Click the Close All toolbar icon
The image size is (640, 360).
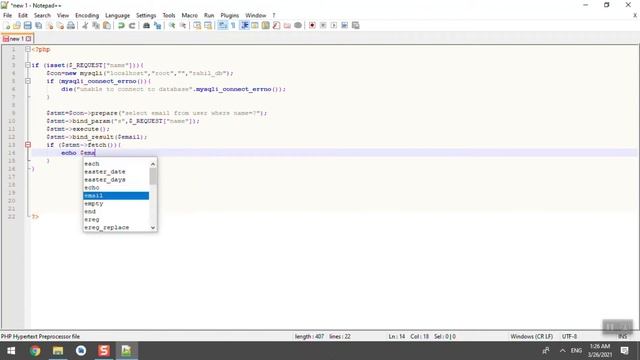60,25
